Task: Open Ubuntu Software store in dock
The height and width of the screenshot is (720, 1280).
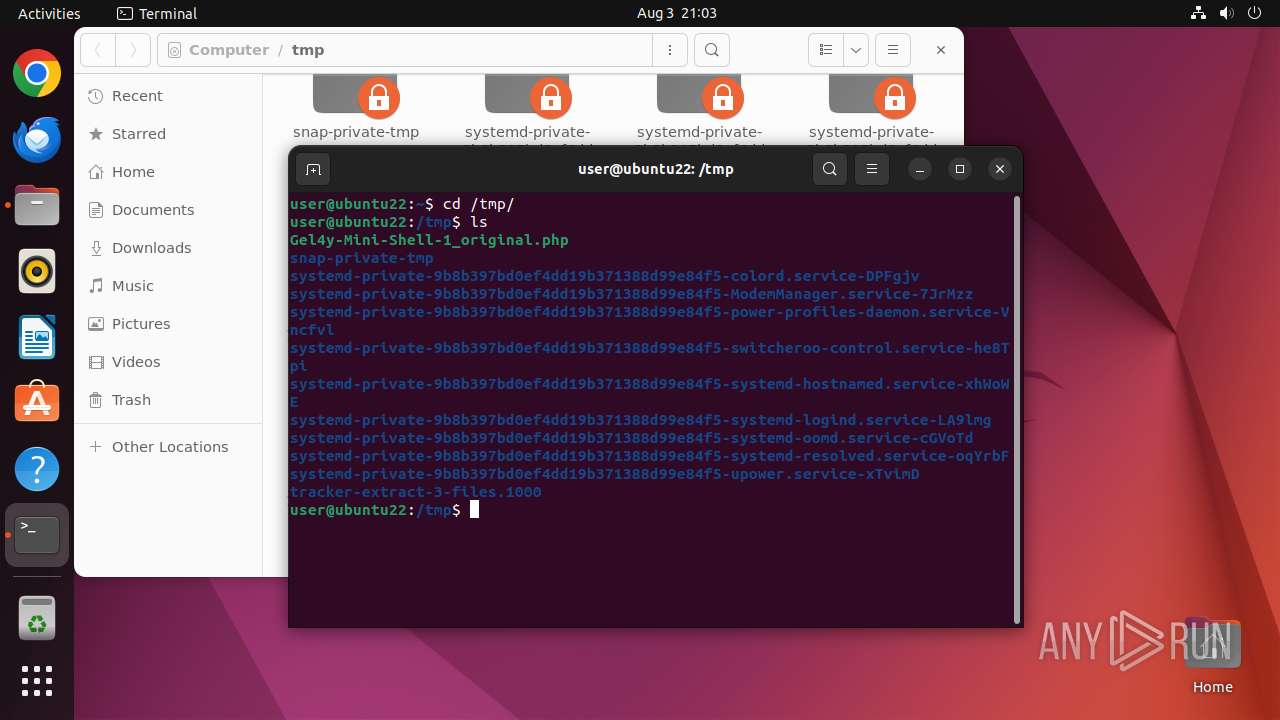Action: pos(37,403)
